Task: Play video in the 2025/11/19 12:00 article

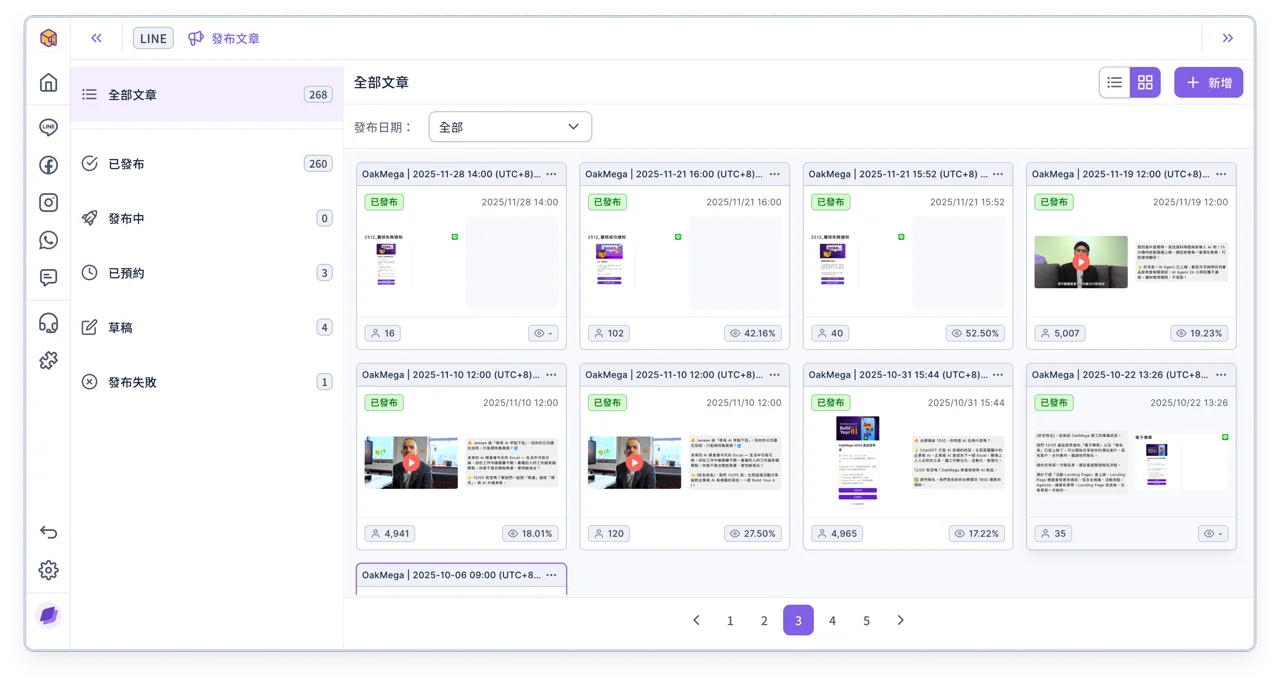Action: [x=1081, y=262]
